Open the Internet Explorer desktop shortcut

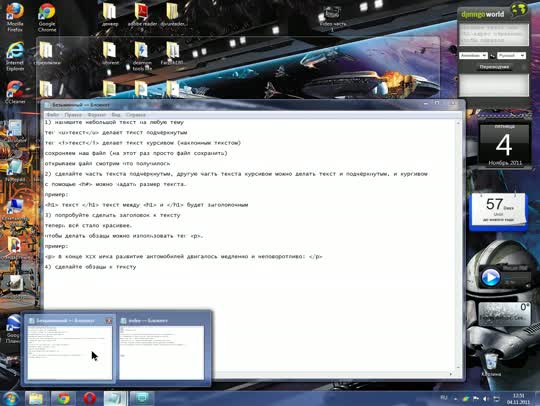(15, 56)
